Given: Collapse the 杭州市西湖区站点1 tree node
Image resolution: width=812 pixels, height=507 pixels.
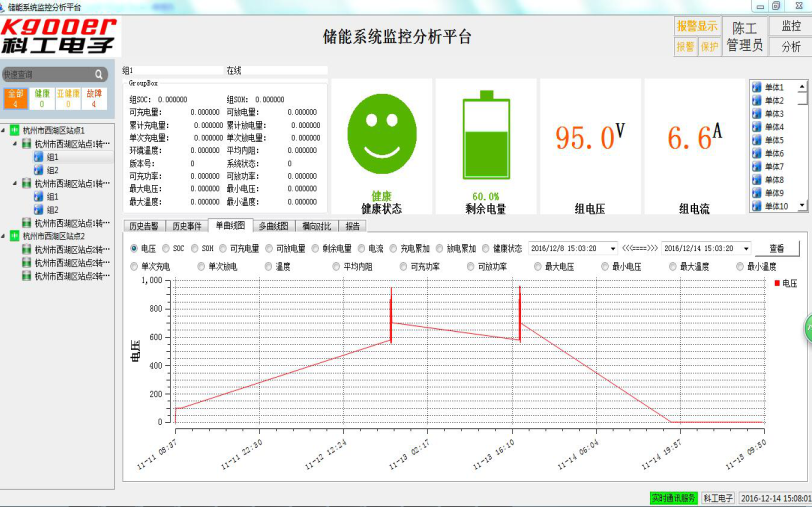Looking at the screenshot, I should click(x=4, y=130).
